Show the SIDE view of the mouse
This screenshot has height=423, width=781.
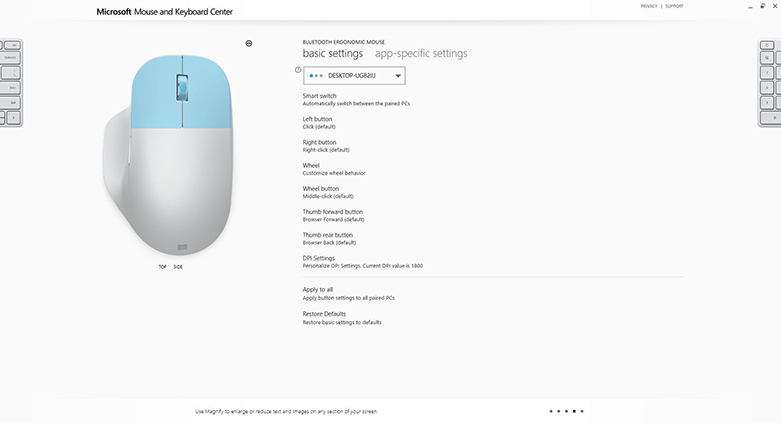[x=178, y=267]
